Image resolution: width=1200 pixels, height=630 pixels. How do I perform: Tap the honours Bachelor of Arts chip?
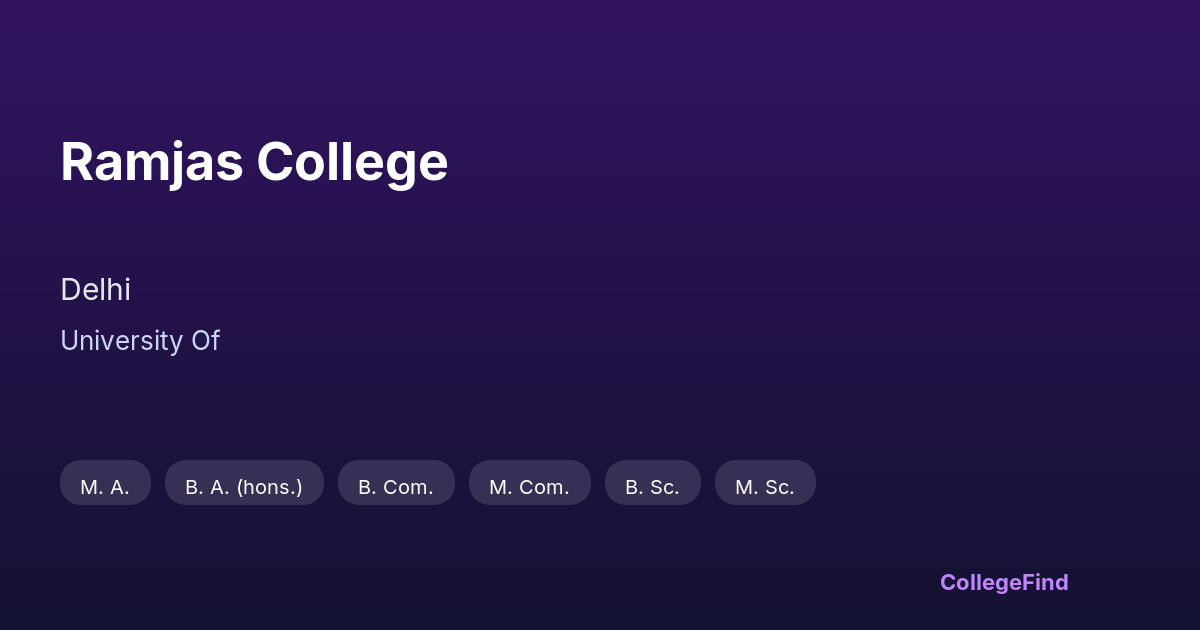(x=244, y=487)
